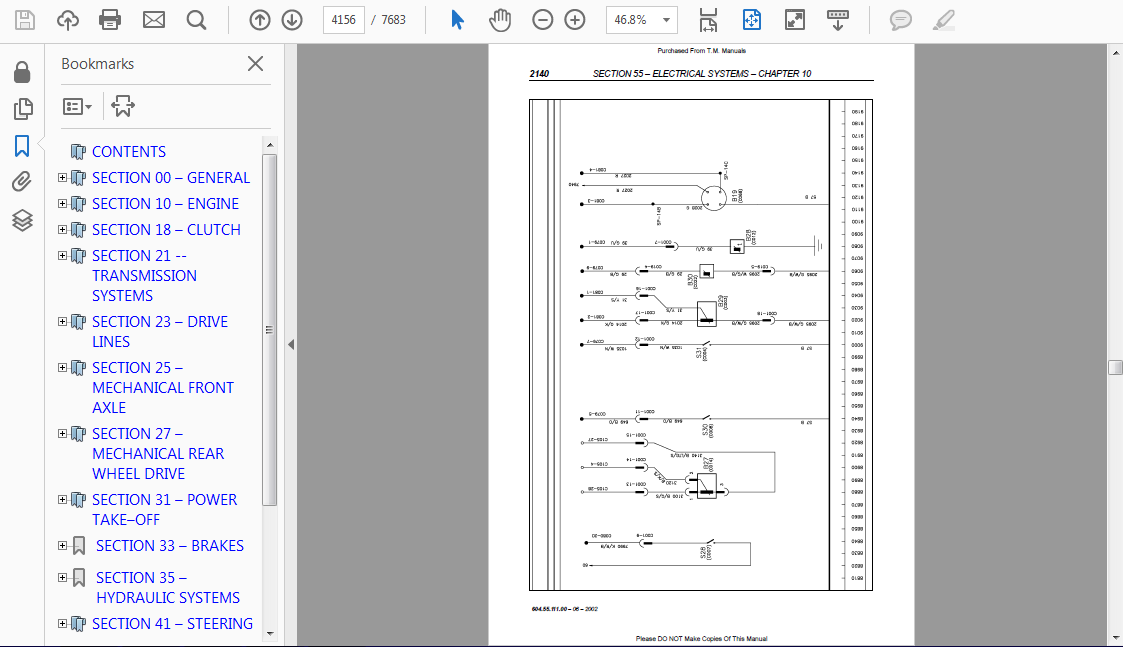Select the highlight text pen tool
Viewport: 1123px width, 647px height.
coord(944,20)
